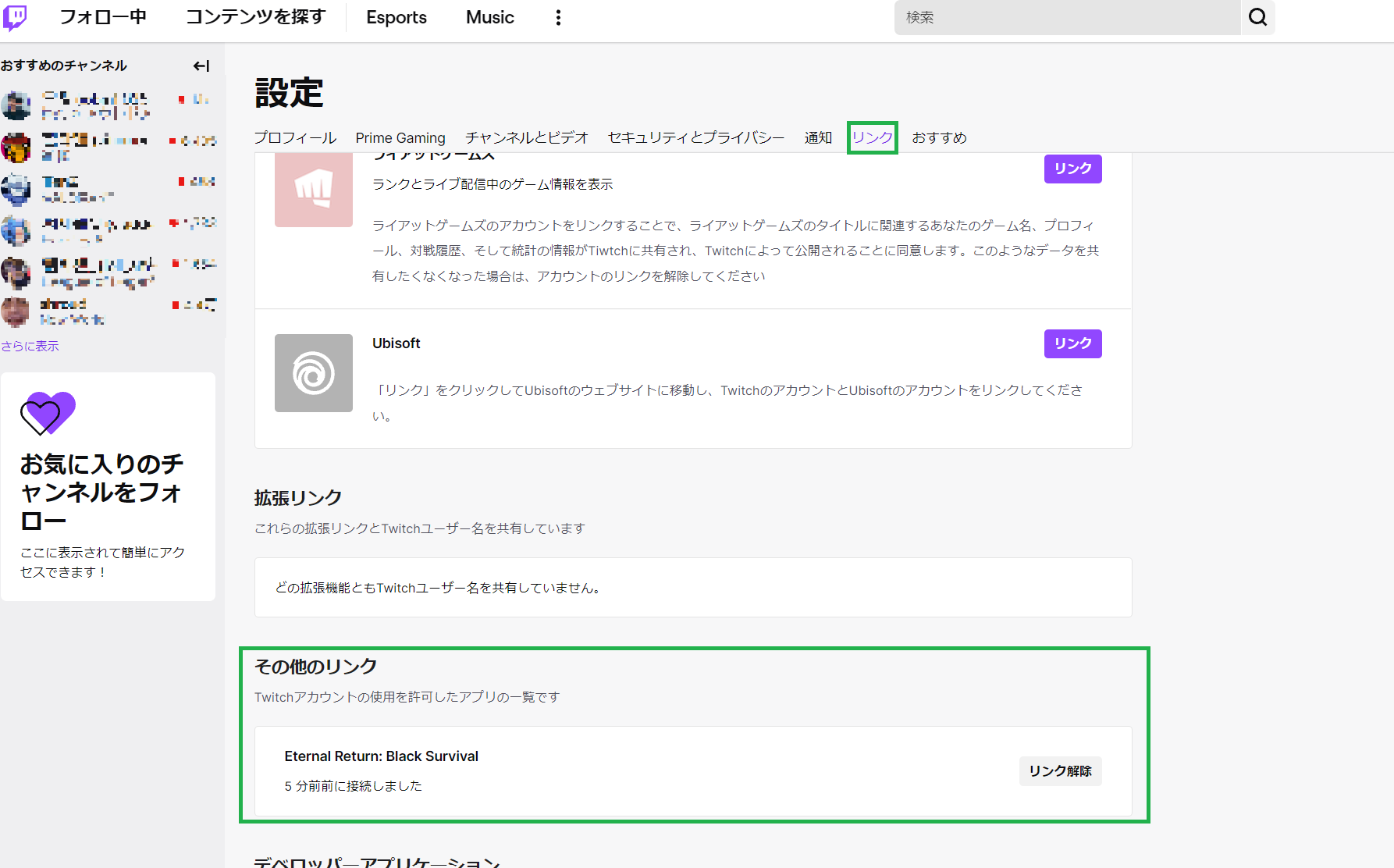Select the セキュリティとプライバシー tab

(x=695, y=138)
